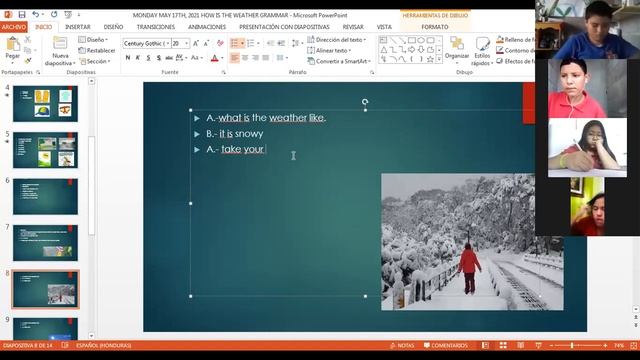The width and height of the screenshot is (640, 360).
Task: Open Convertir a SmartArt dropdown
Action: point(339,61)
